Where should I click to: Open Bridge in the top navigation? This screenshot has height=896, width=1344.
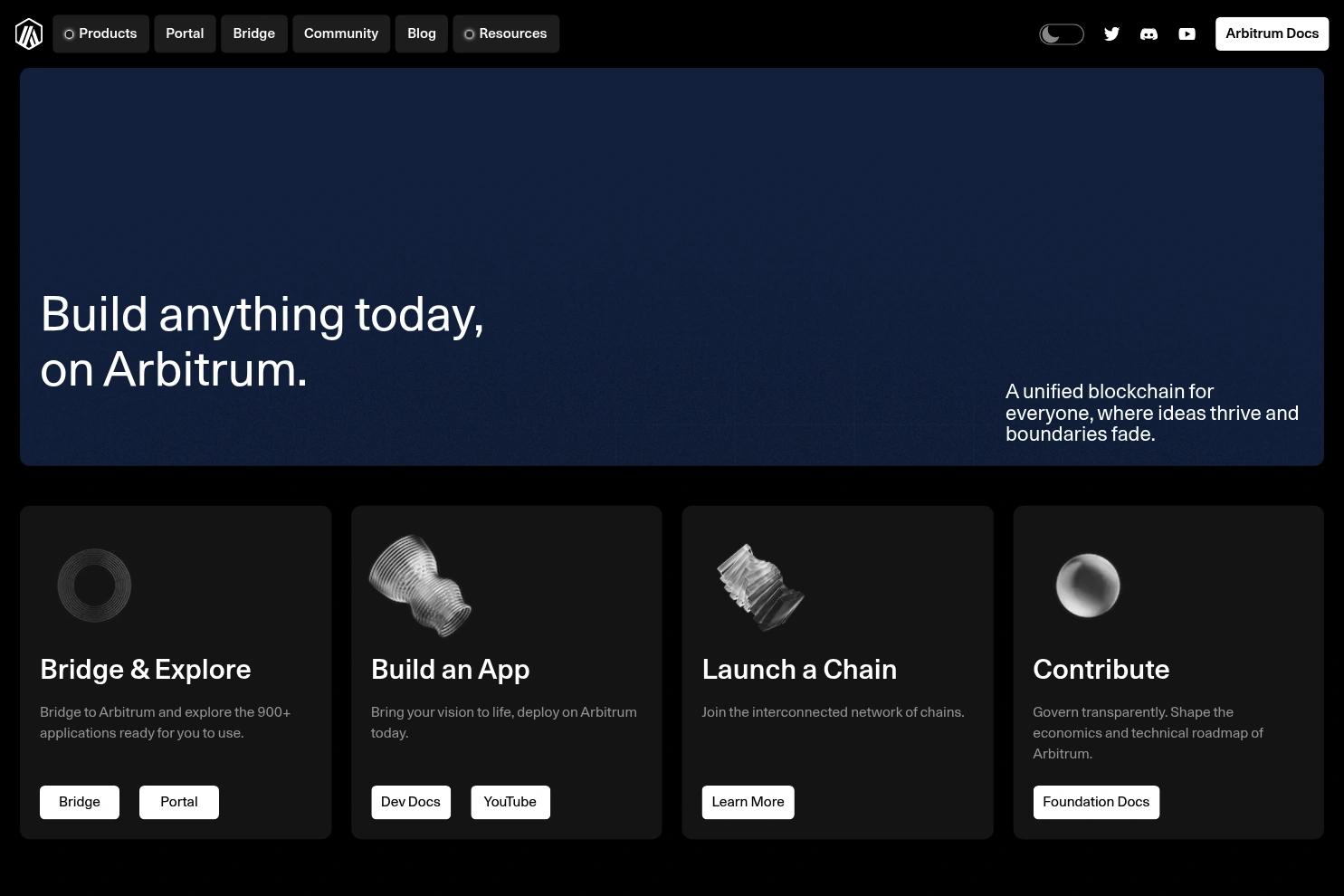click(x=254, y=33)
